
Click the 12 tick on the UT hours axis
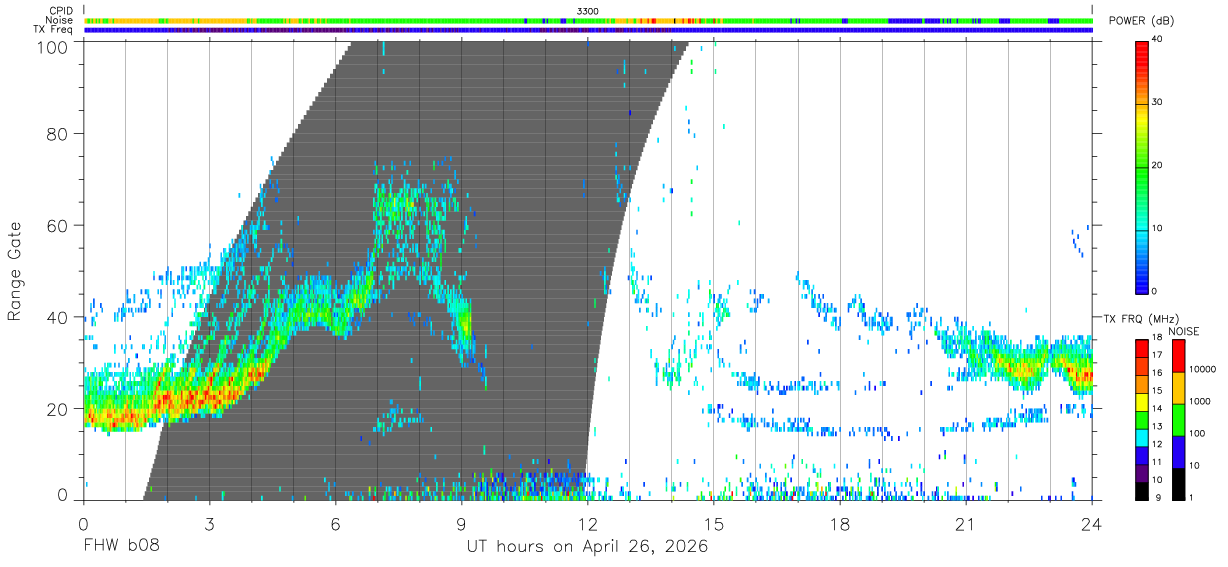587,523
